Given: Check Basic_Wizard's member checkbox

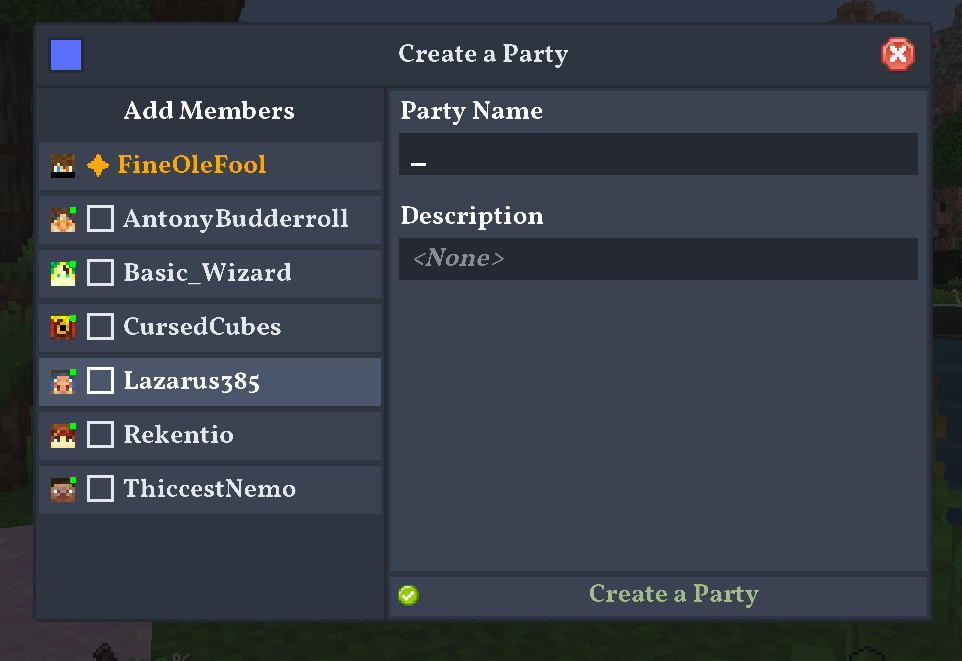Looking at the screenshot, I should point(100,273).
